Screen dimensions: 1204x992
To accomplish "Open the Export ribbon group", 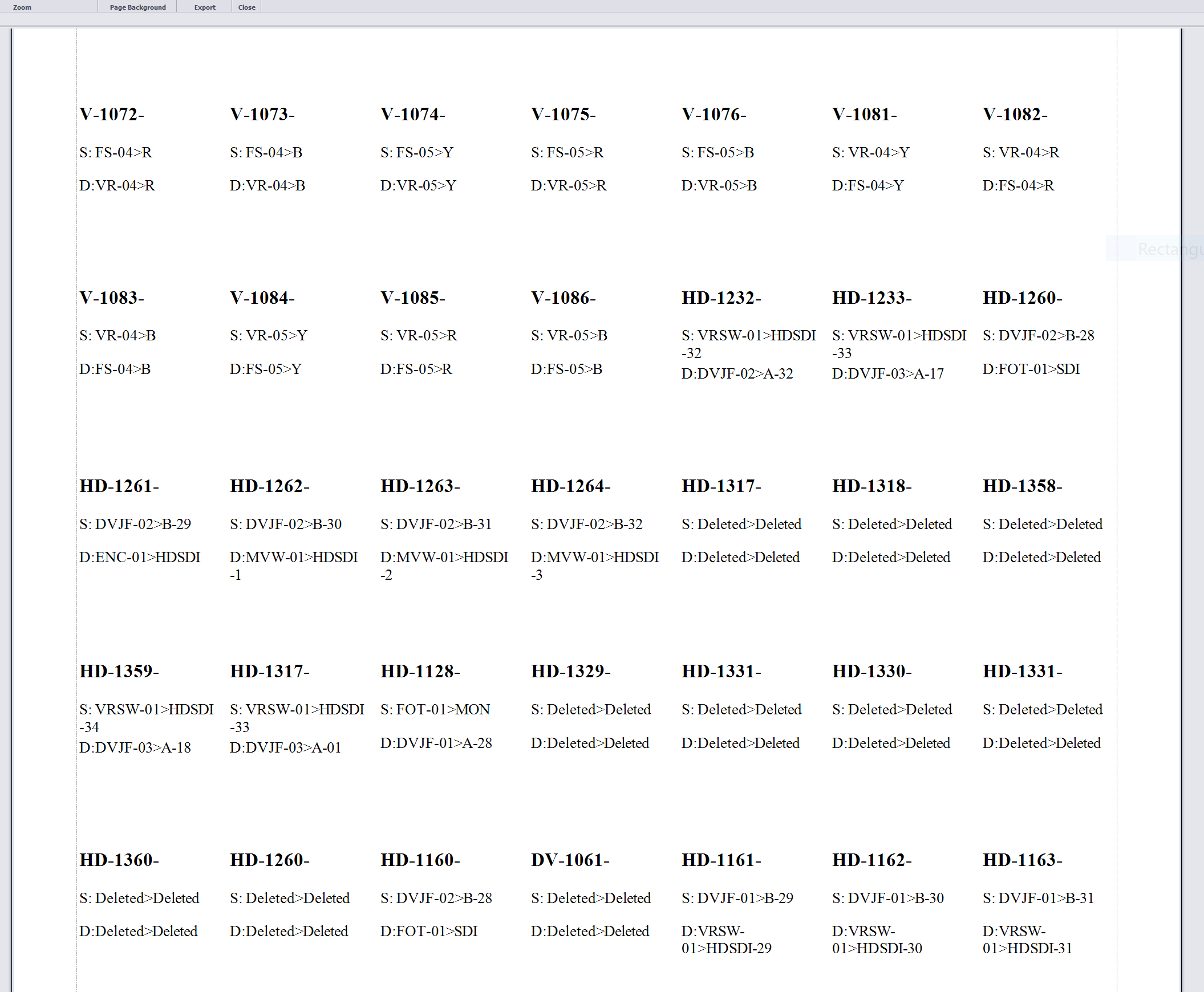I will click(x=205, y=7).
